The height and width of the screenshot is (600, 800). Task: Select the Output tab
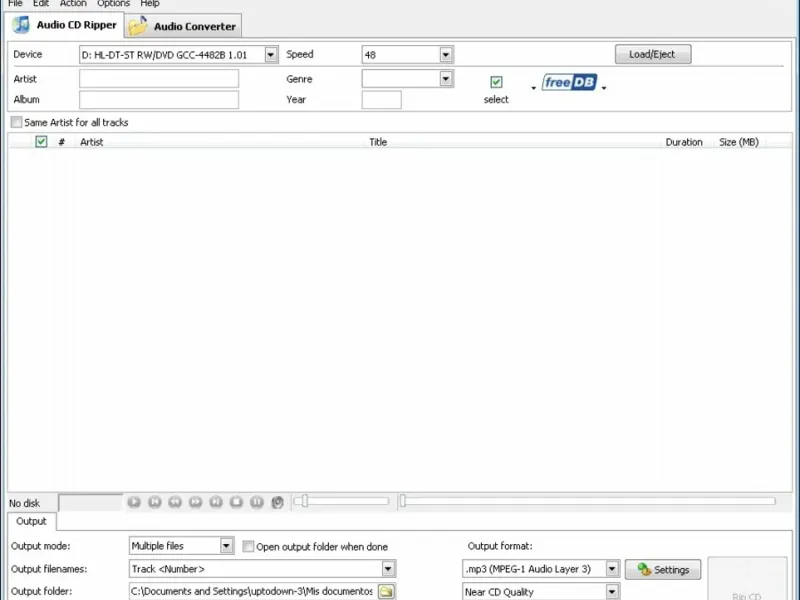(31, 521)
